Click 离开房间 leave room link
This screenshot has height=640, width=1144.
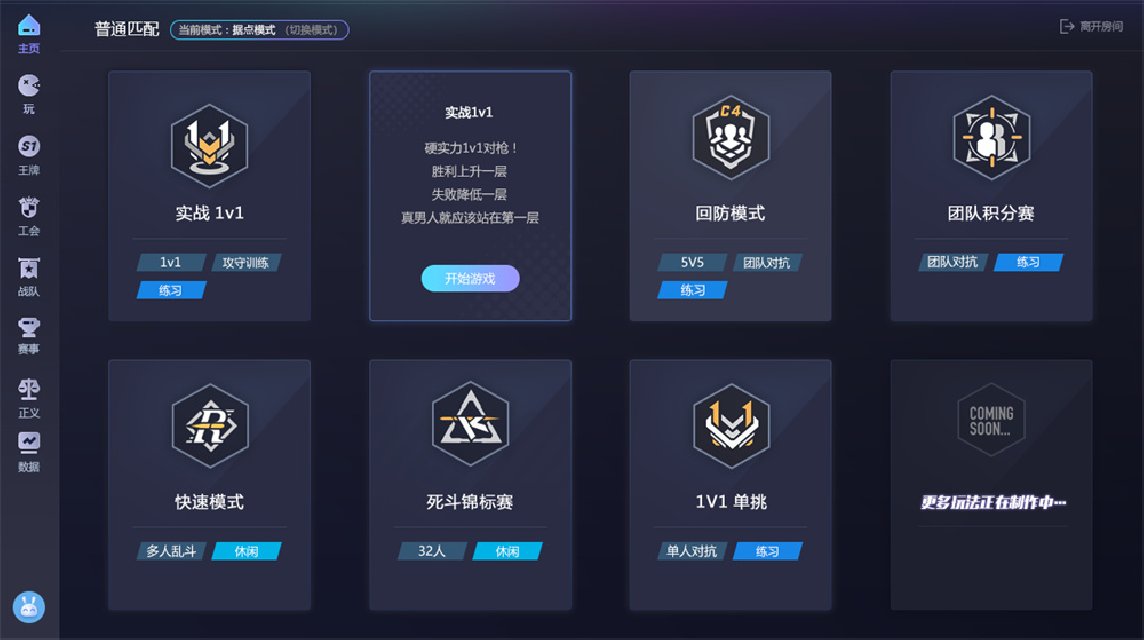(x=1091, y=26)
